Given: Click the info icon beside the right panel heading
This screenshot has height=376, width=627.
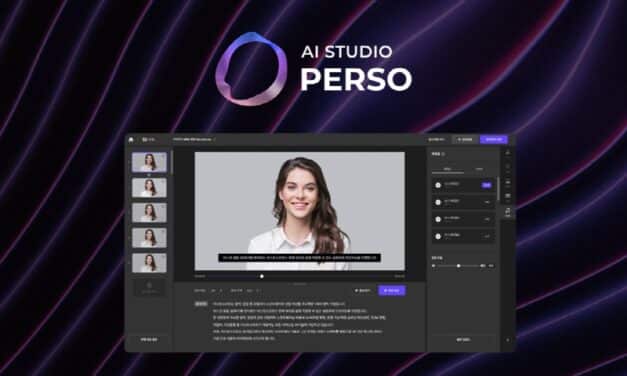Looking at the screenshot, I should coord(443,154).
